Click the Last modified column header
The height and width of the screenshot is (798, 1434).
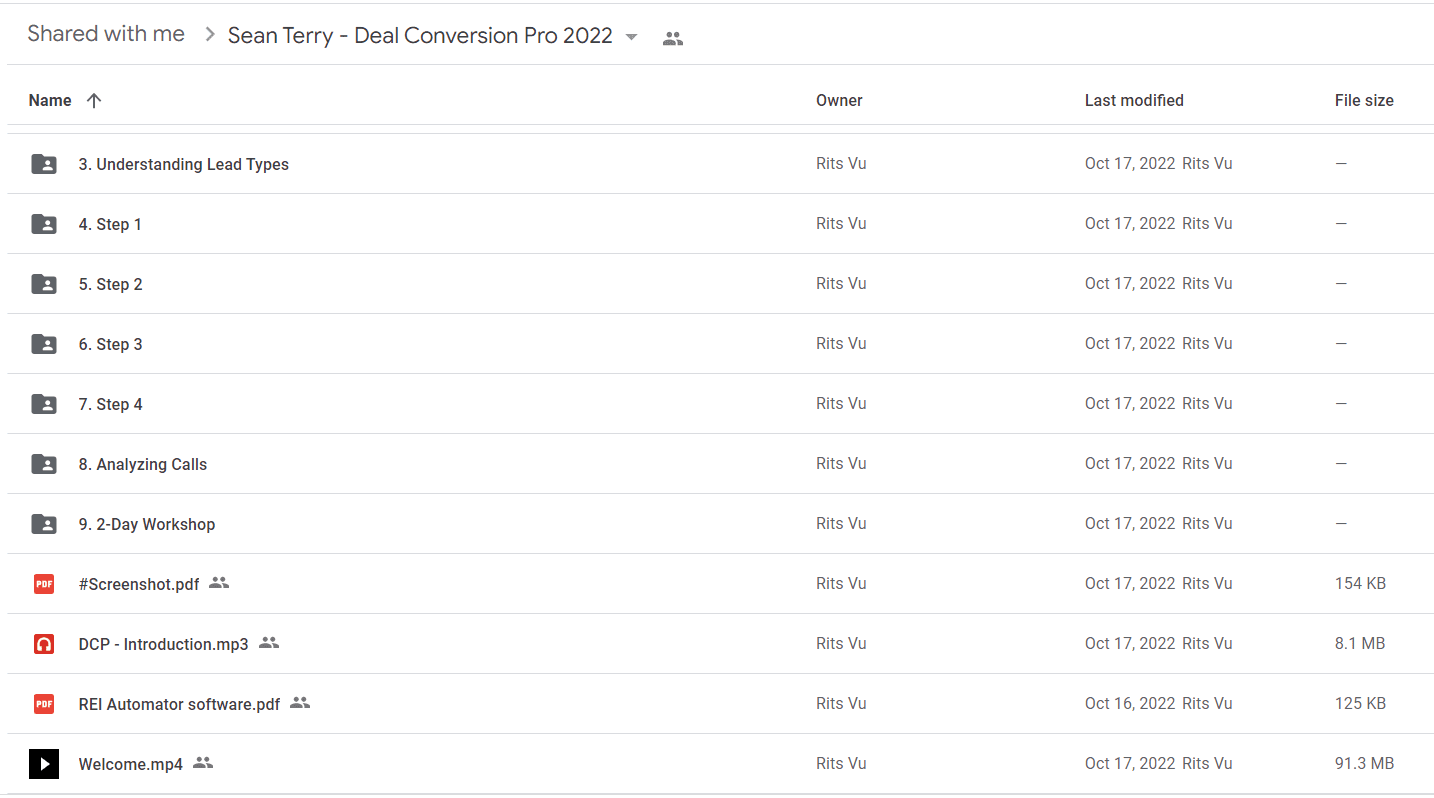pos(1134,100)
